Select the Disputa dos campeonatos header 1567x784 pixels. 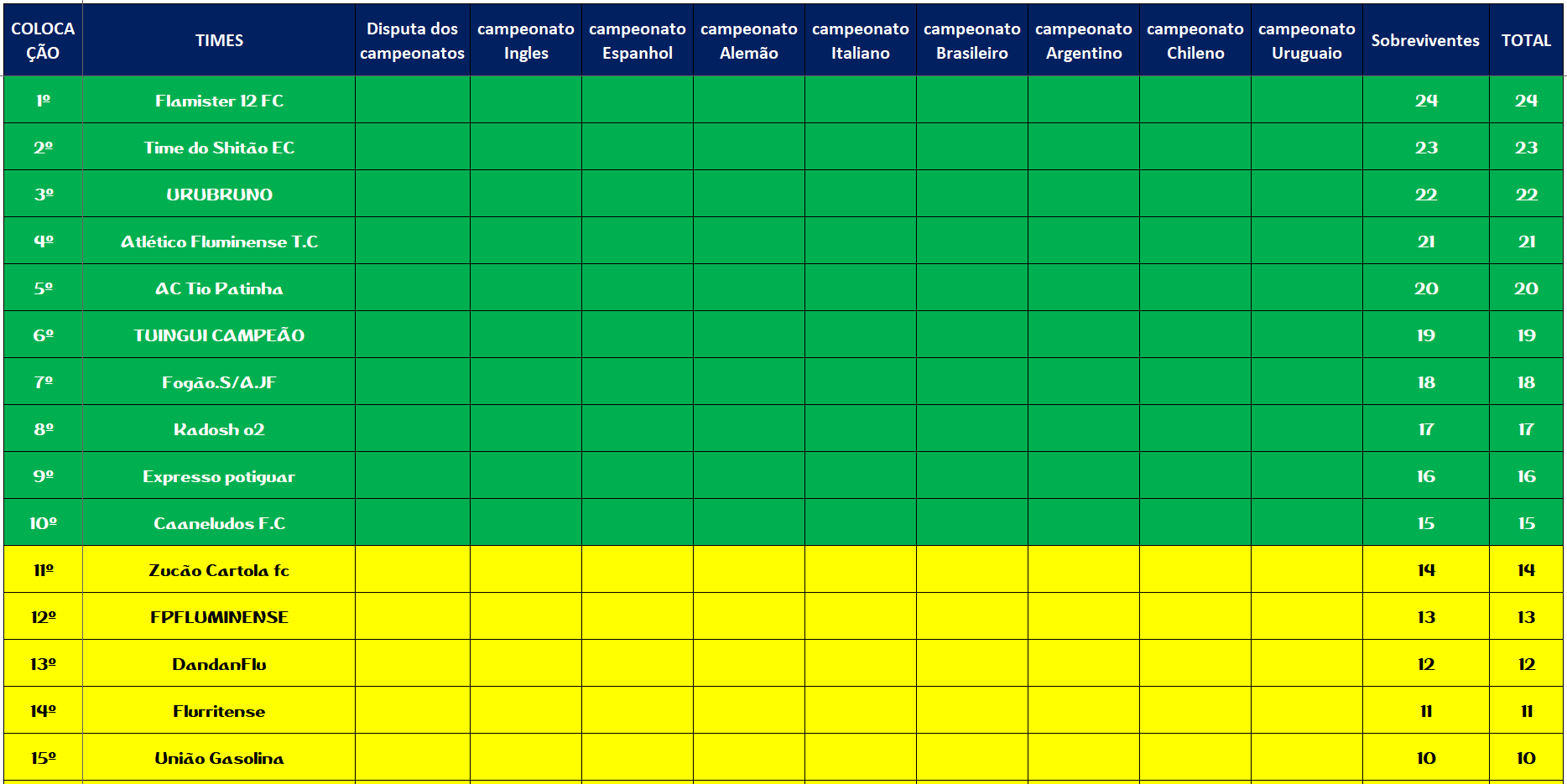pyautogui.click(x=412, y=40)
